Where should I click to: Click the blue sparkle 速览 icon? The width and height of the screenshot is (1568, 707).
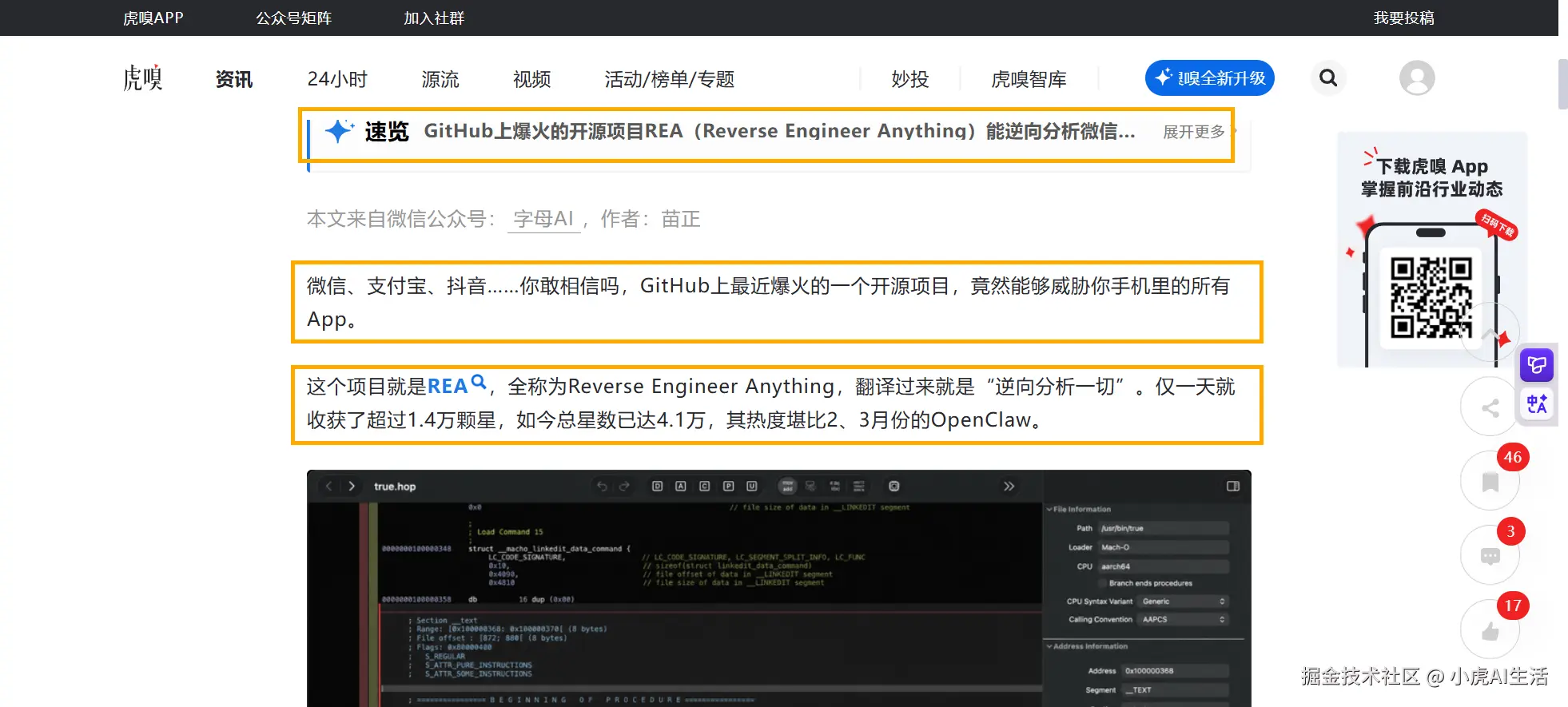340,130
